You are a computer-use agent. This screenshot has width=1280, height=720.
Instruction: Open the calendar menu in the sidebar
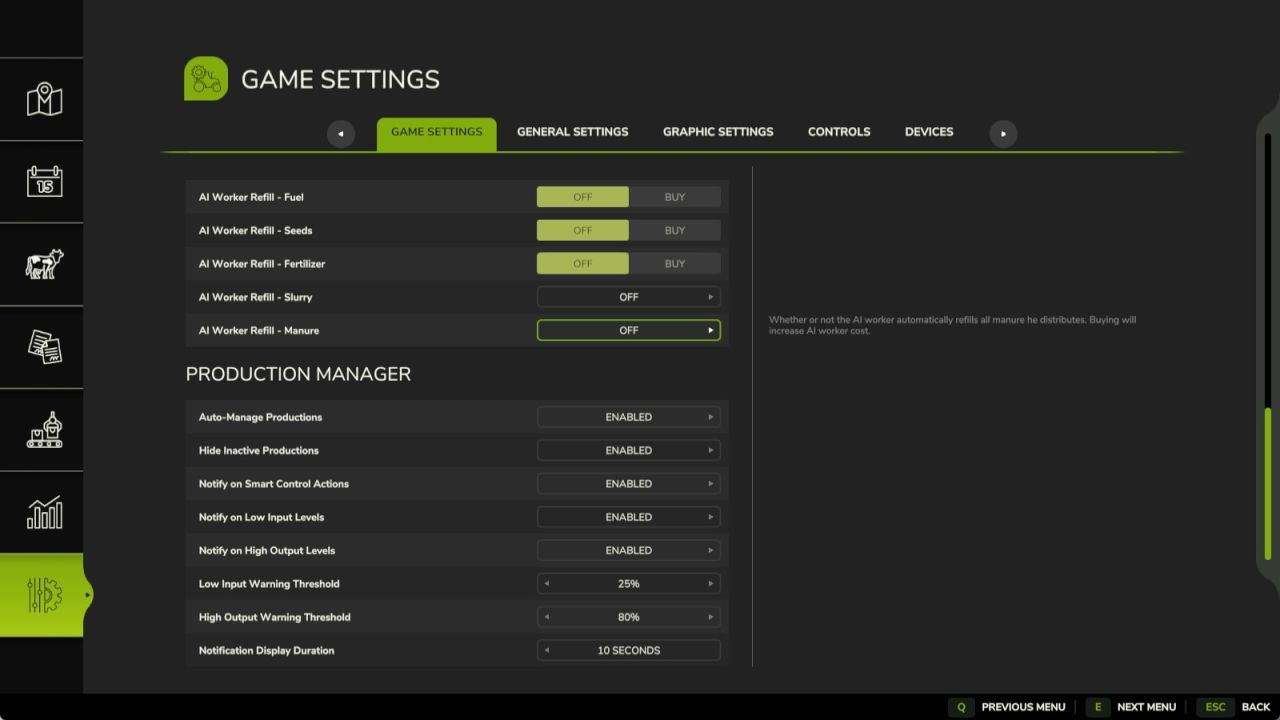click(42, 182)
